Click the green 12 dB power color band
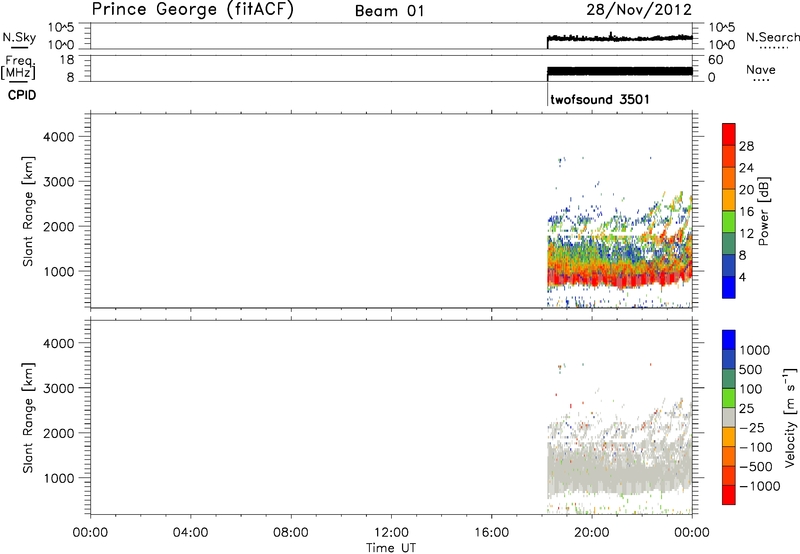The height and width of the screenshot is (554, 800). [x=729, y=221]
